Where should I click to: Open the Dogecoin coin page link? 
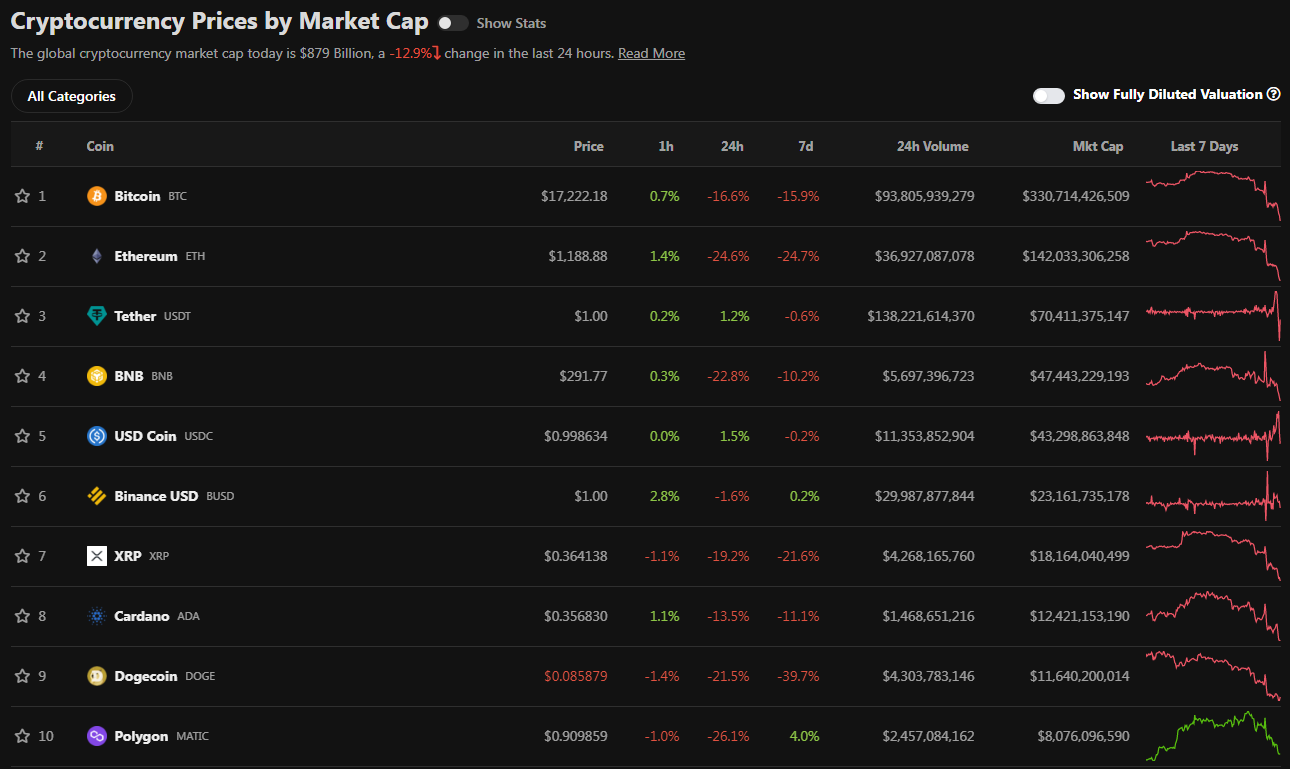tap(146, 676)
